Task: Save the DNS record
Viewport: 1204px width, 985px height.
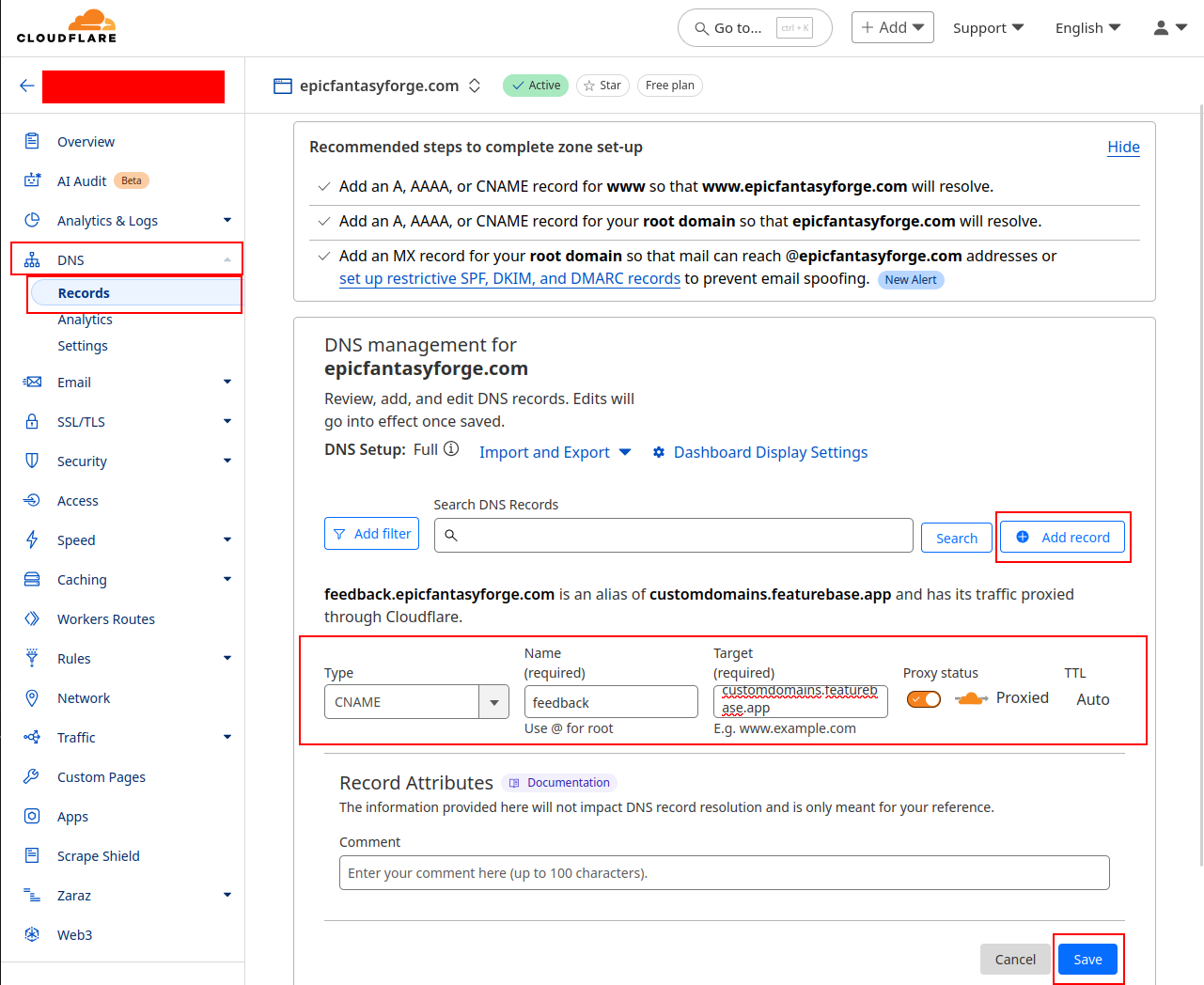Action: (1087, 960)
